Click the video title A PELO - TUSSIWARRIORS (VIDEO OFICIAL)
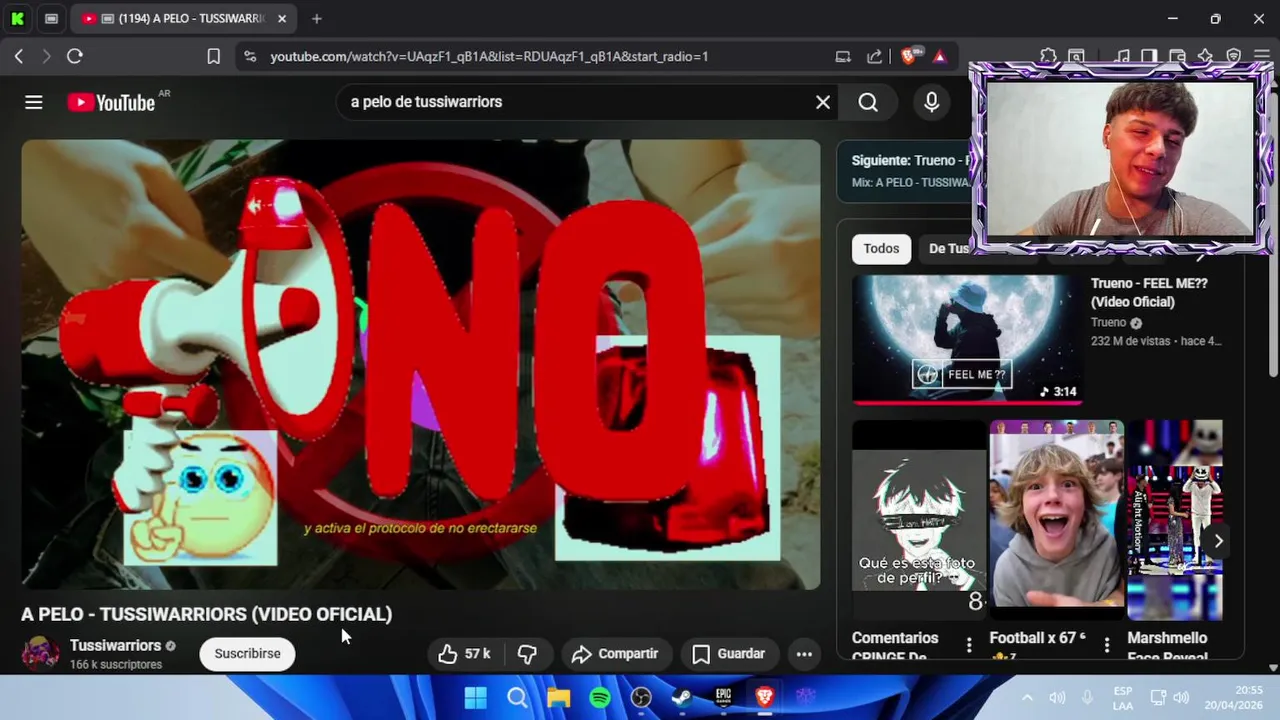The image size is (1280, 720). pyautogui.click(x=207, y=614)
